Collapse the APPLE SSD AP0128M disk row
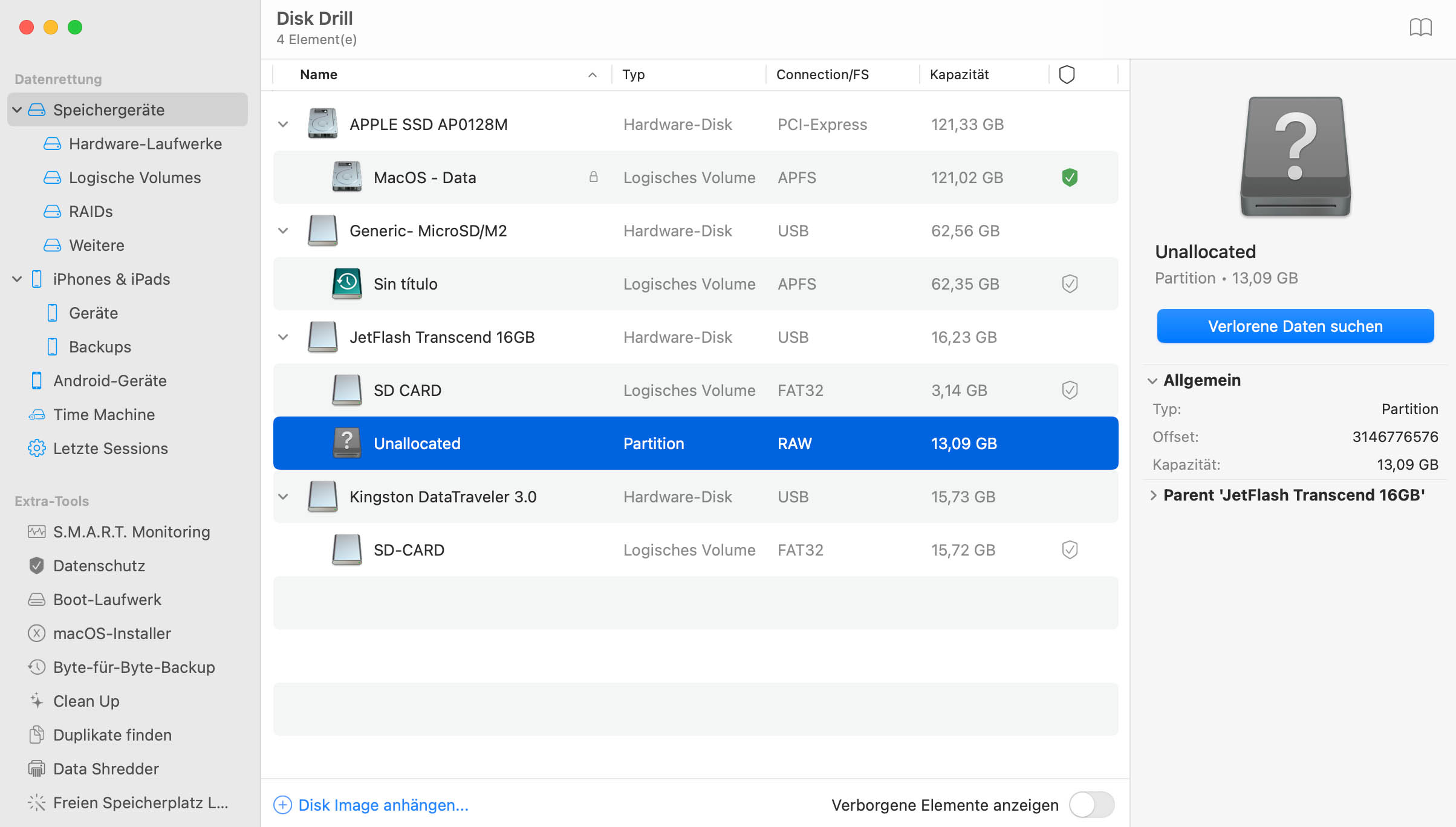The image size is (1456, 827). click(283, 125)
